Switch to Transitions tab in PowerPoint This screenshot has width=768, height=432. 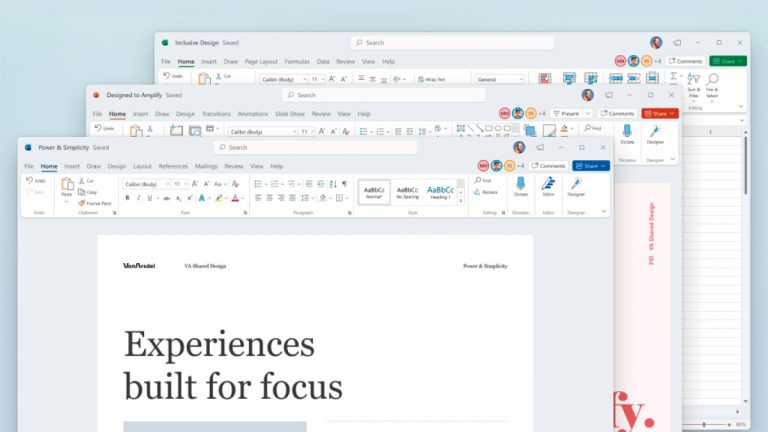click(x=216, y=114)
